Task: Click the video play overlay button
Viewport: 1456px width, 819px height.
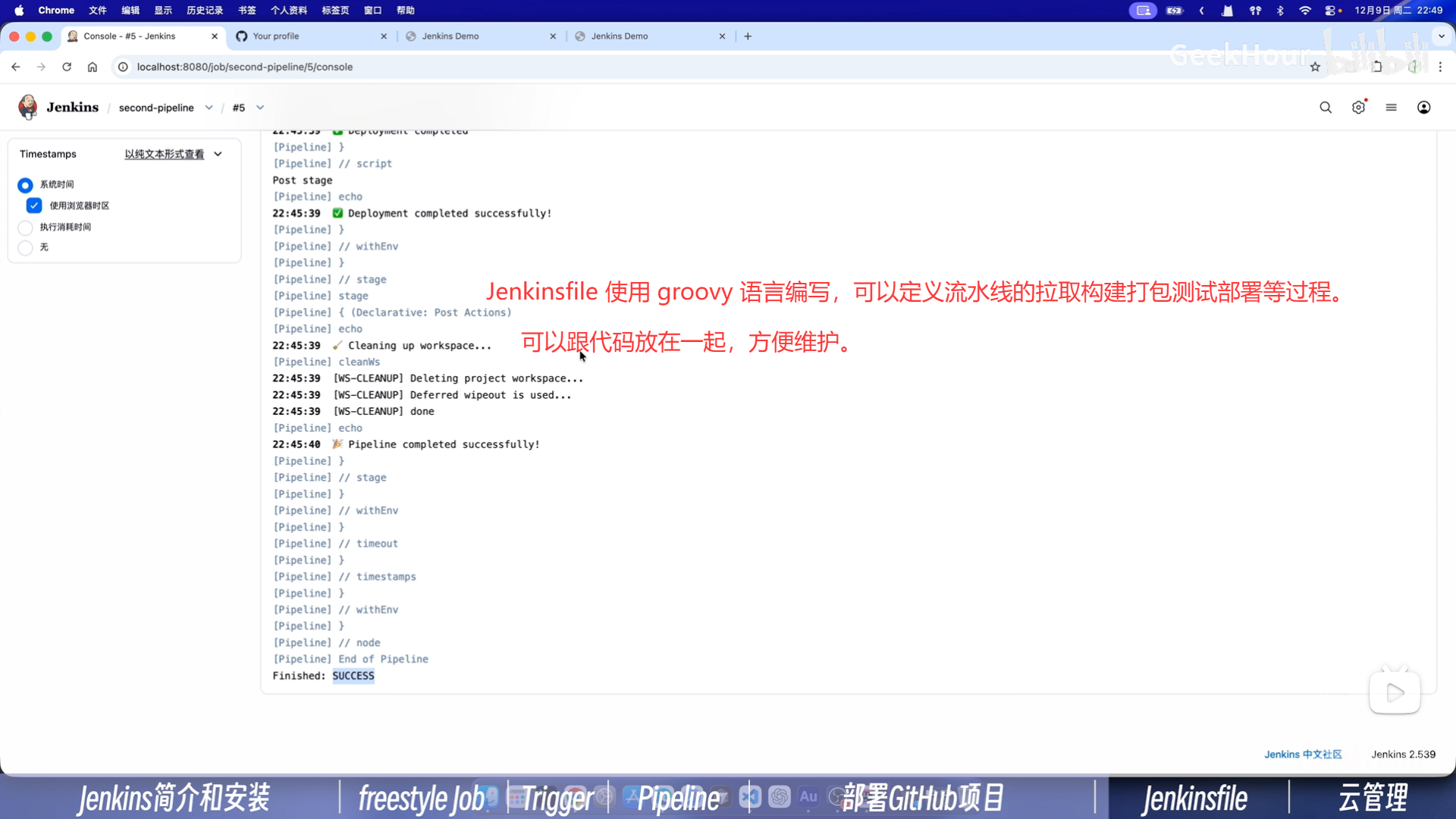Action: 1394,692
